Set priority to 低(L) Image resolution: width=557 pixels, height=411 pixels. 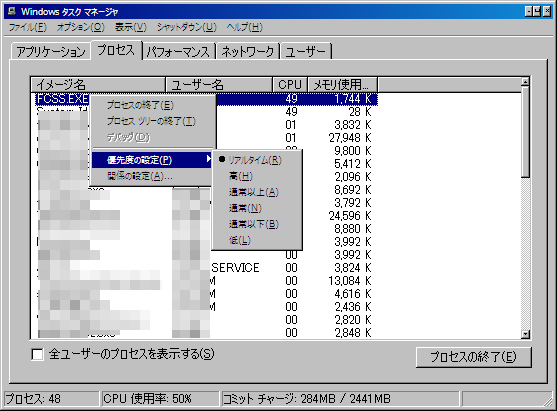[240, 240]
